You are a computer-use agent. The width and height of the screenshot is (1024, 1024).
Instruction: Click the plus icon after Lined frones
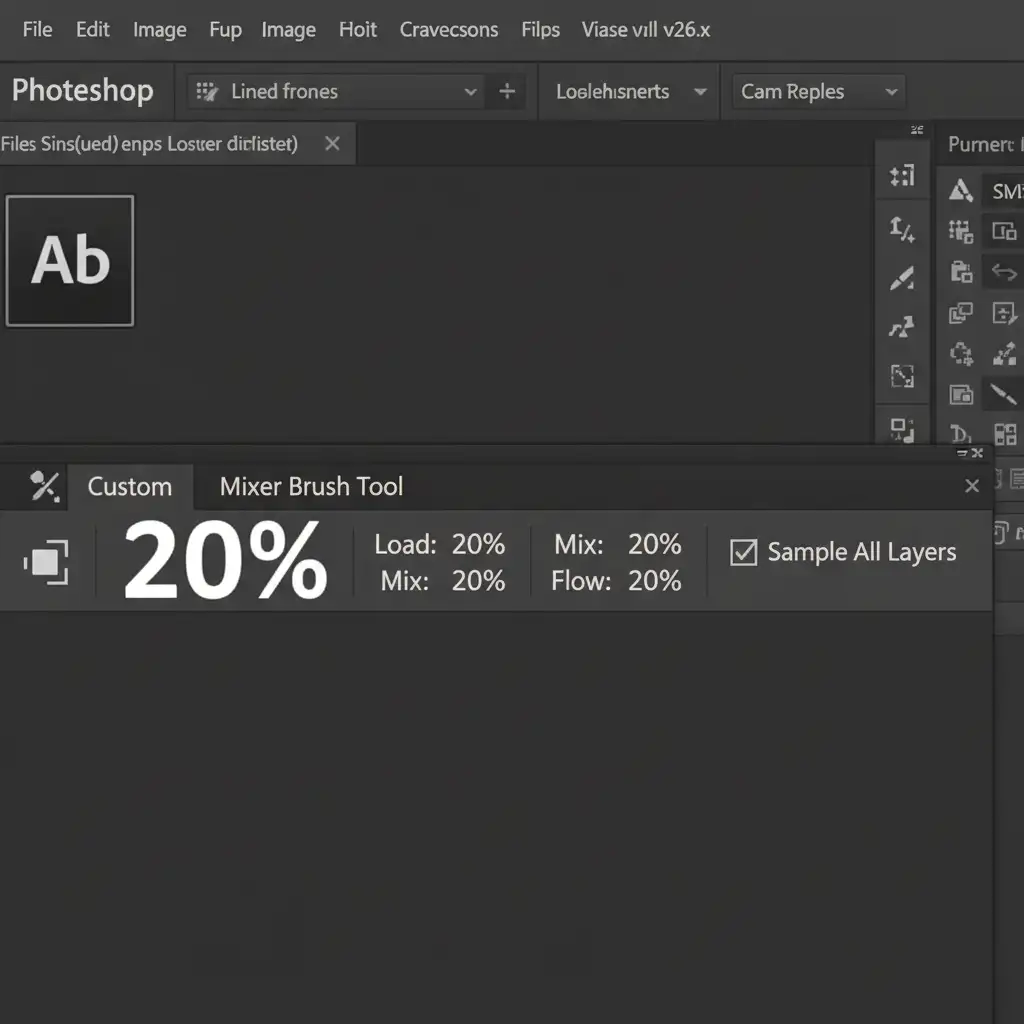coord(507,92)
